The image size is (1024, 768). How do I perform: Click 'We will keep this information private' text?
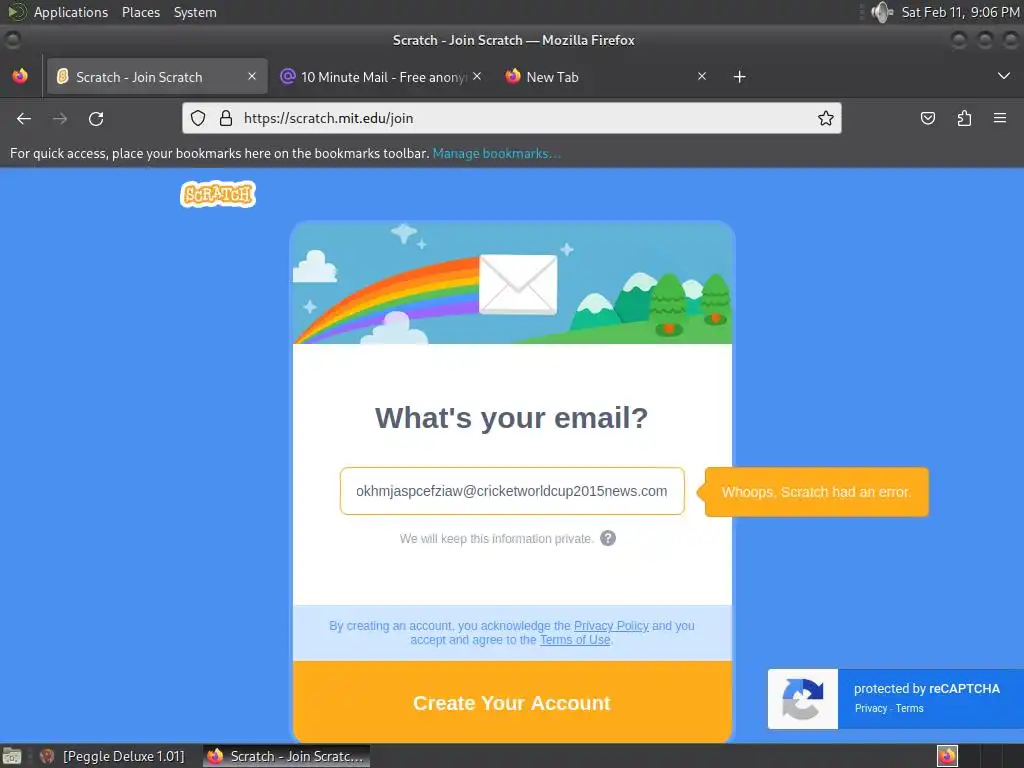coord(496,539)
